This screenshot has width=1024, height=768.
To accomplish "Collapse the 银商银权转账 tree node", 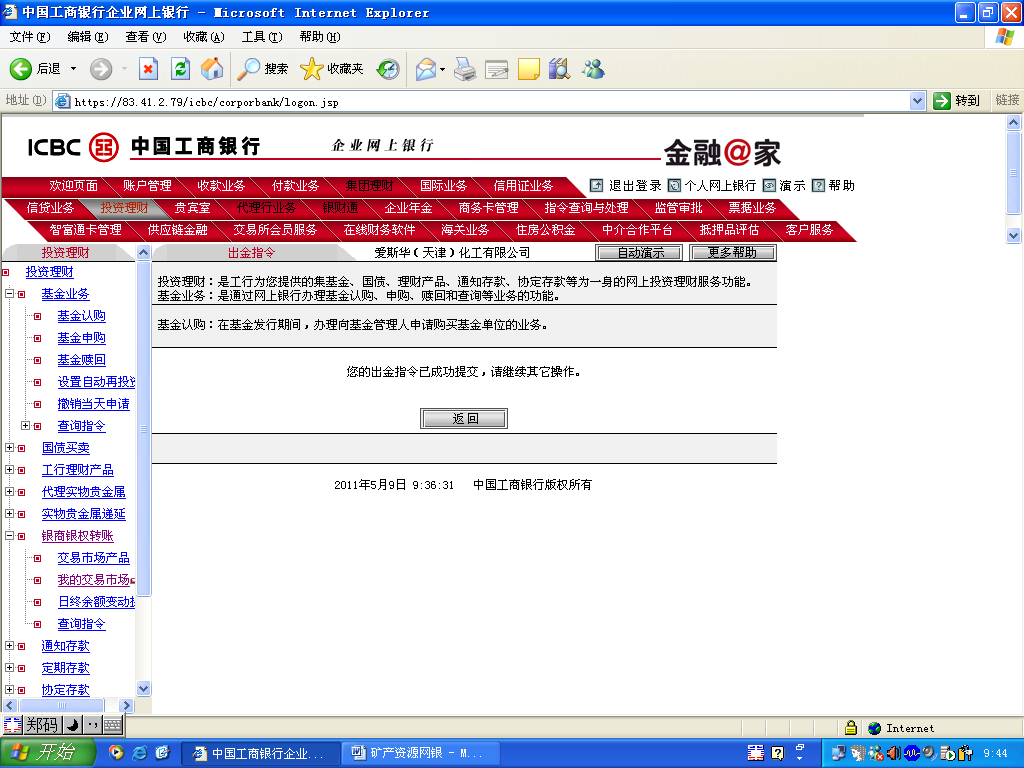I will point(9,536).
